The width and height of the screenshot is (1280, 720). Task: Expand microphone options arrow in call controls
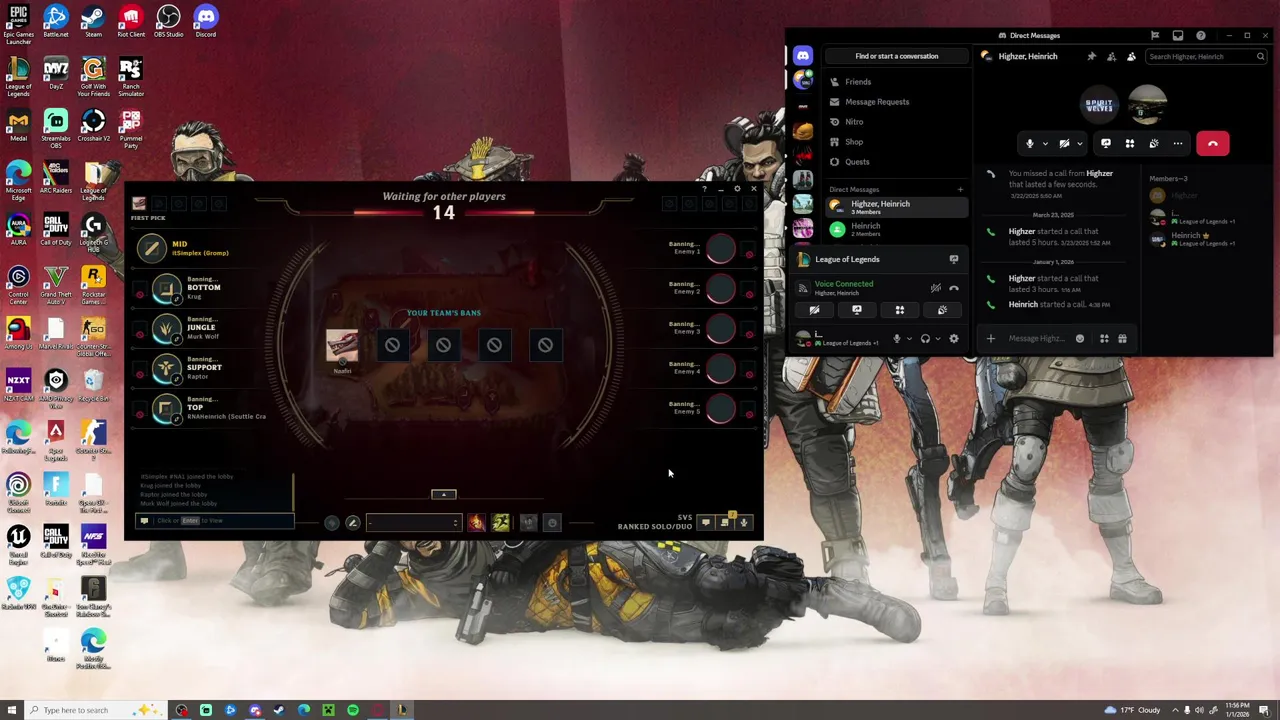pyautogui.click(x=1045, y=143)
